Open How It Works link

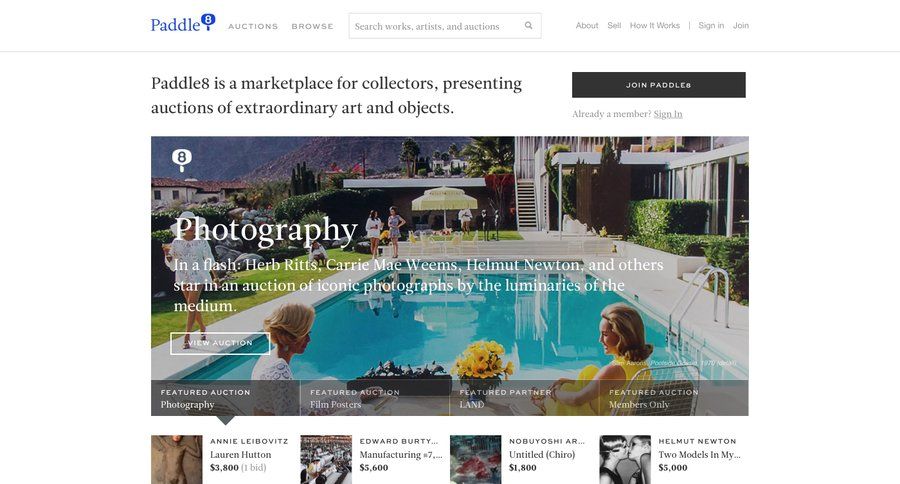coord(654,25)
